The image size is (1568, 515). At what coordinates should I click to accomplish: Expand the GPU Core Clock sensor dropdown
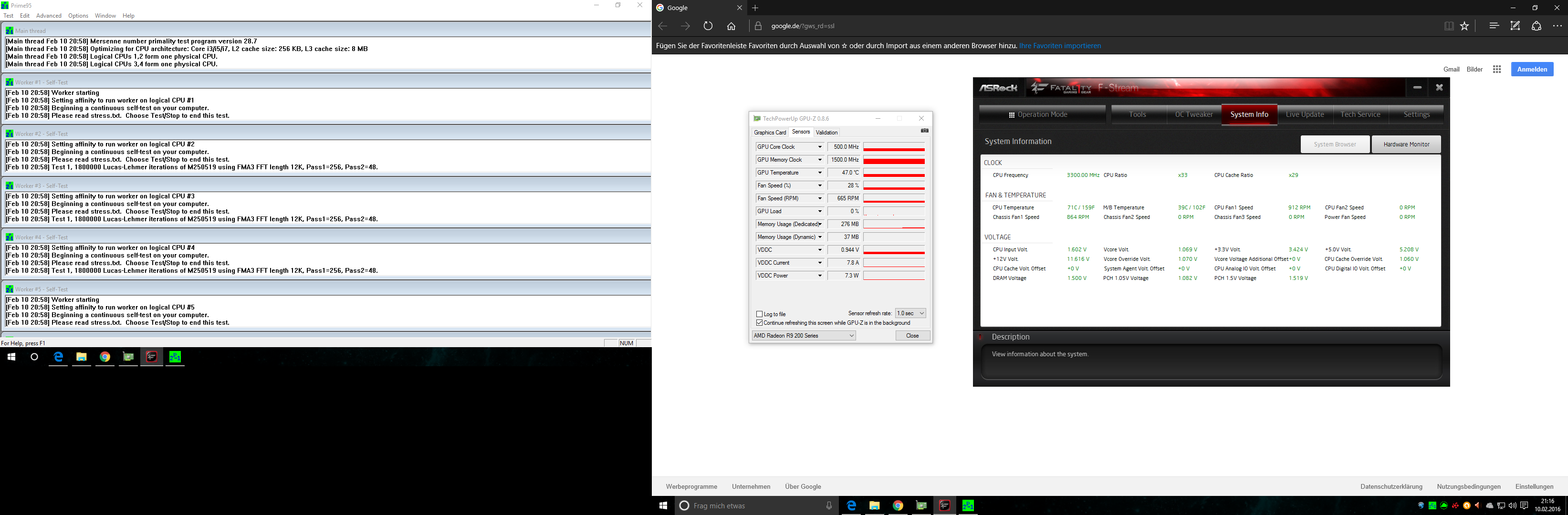(819, 147)
